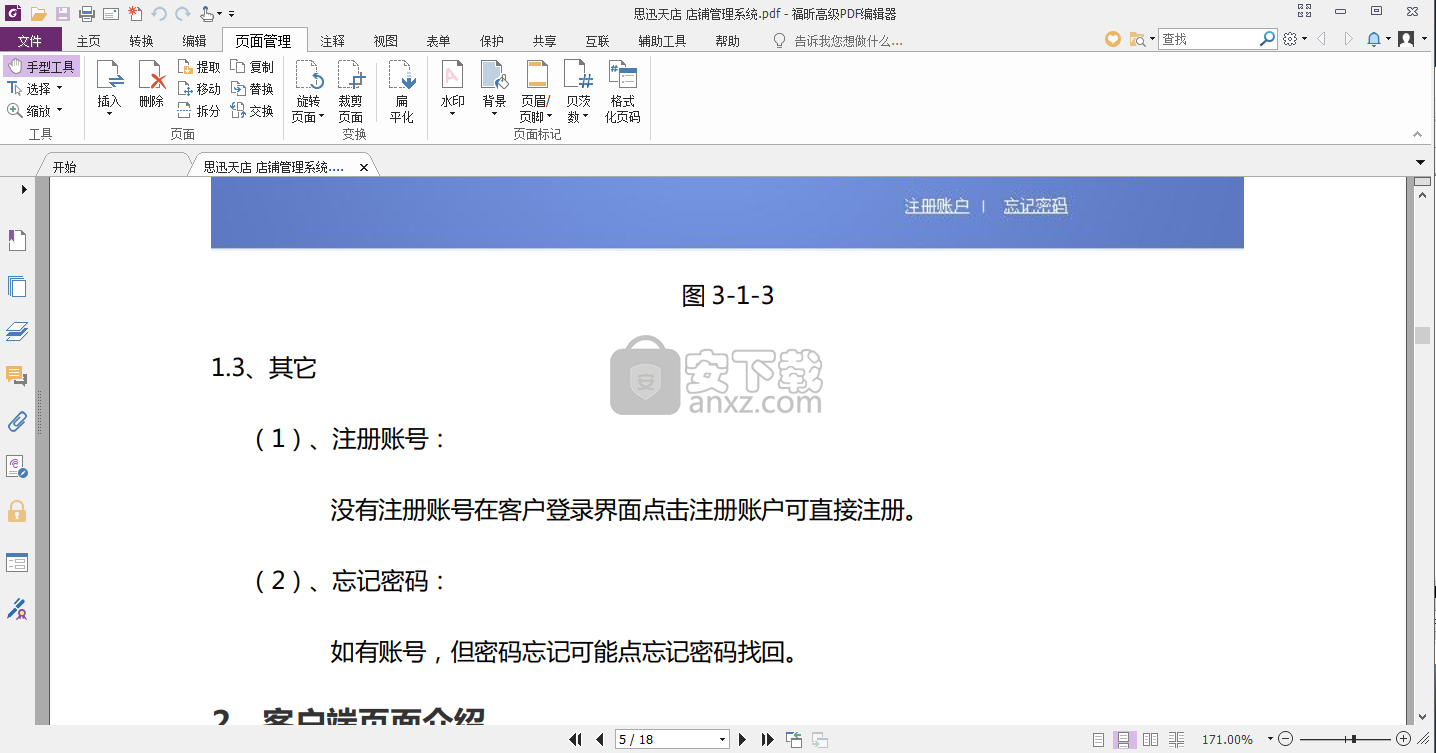This screenshot has height=753, width=1436.
Task: Click the zoom slider handle
Action: coord(1352,739)
